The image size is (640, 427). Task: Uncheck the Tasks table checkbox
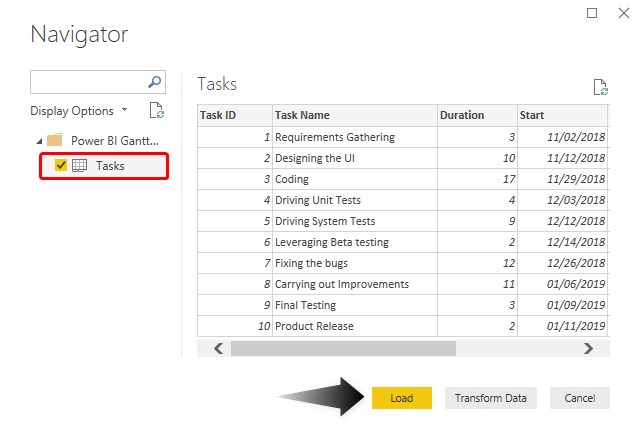click(60, 165)
